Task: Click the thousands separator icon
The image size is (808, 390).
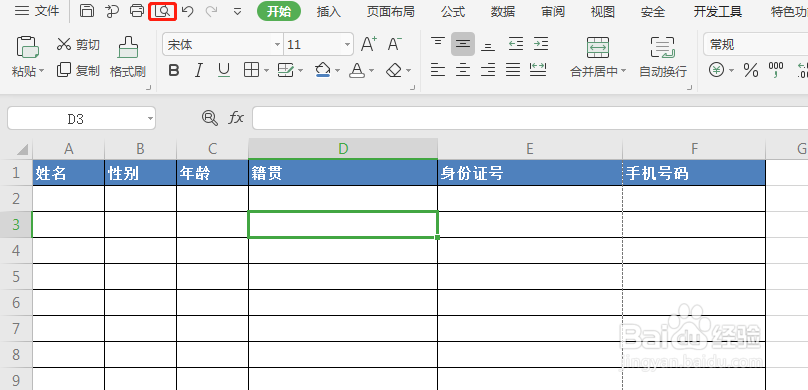Action: point(776,70)
